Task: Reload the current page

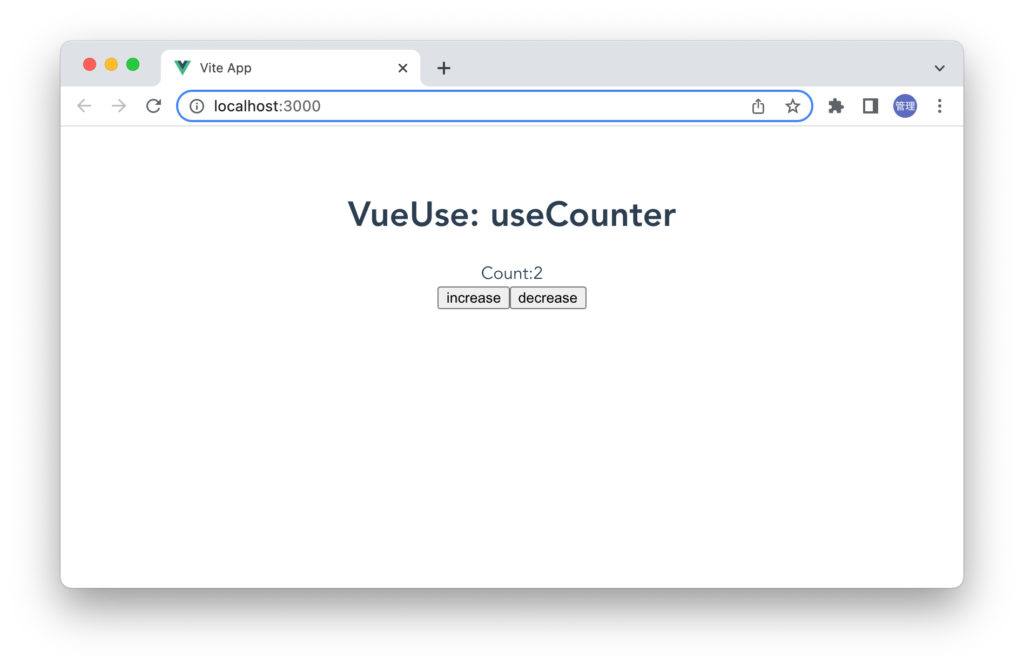Action: pyautogui.click(x=153, y=106)
